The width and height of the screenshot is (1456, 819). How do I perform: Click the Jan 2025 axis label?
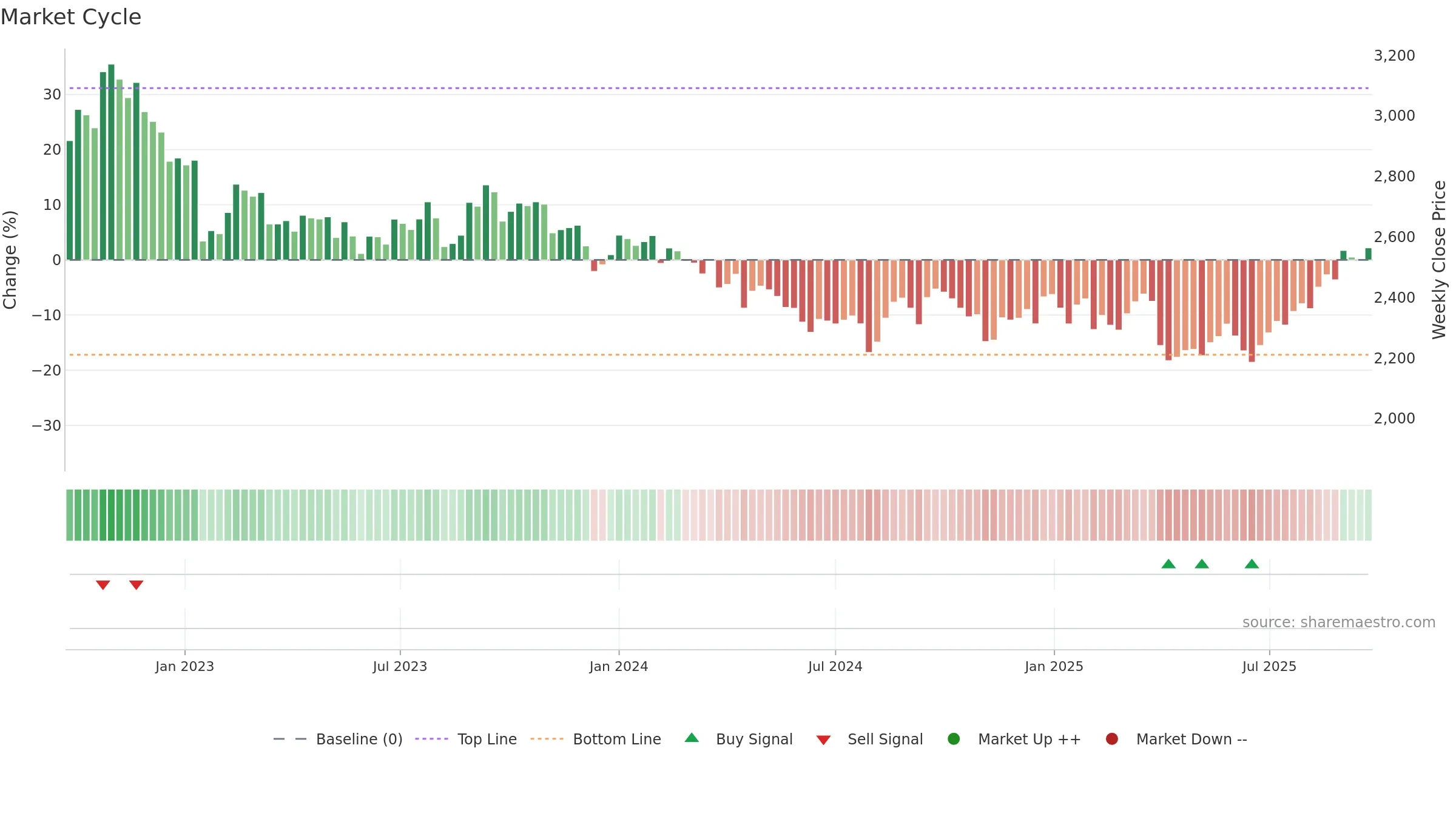click(1054, 666)
